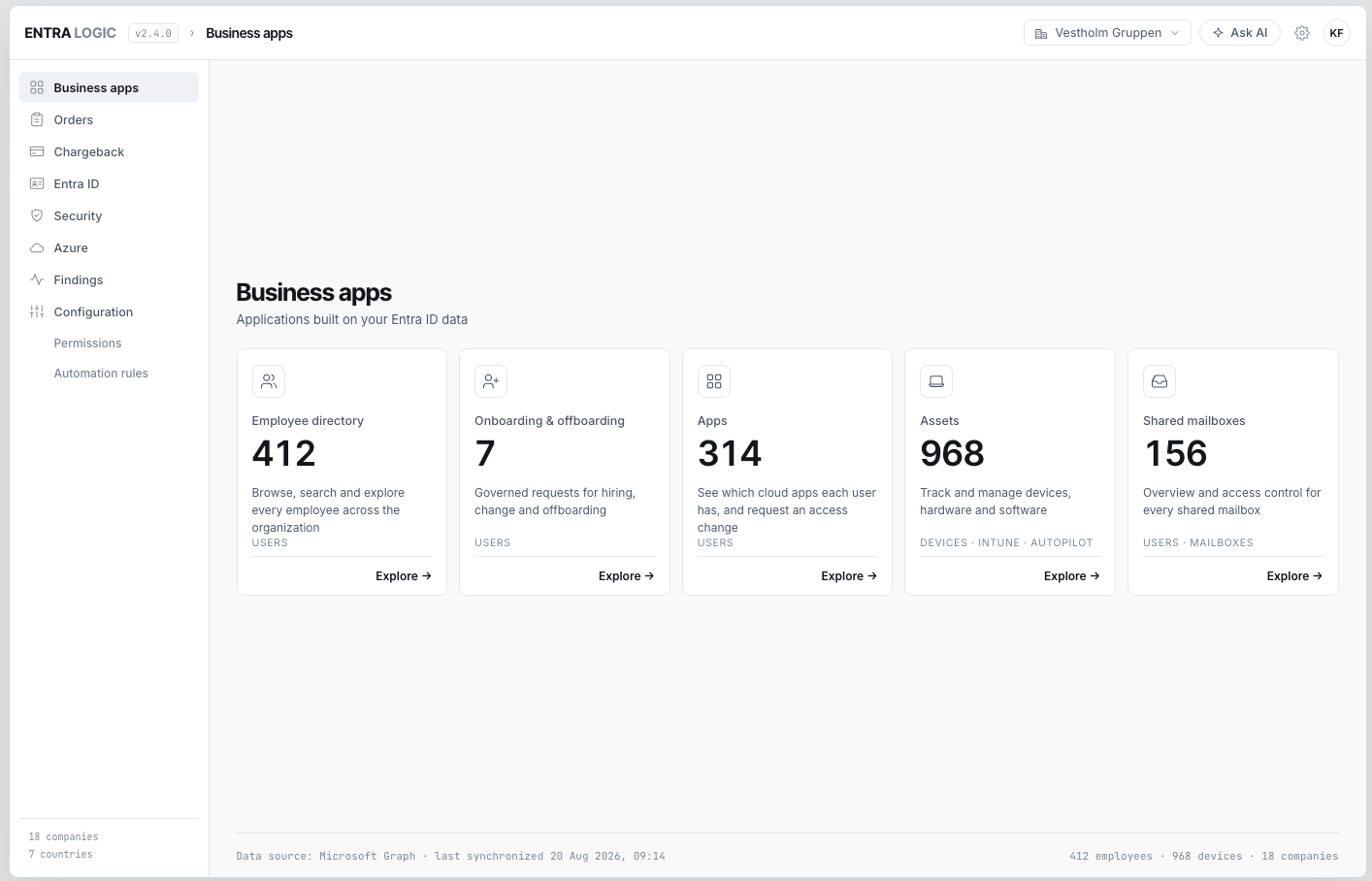Screen dimensions: 1372x881
Task: Click the Shared mailboxes inbox icon
Action: click(x=1160, y=381)
